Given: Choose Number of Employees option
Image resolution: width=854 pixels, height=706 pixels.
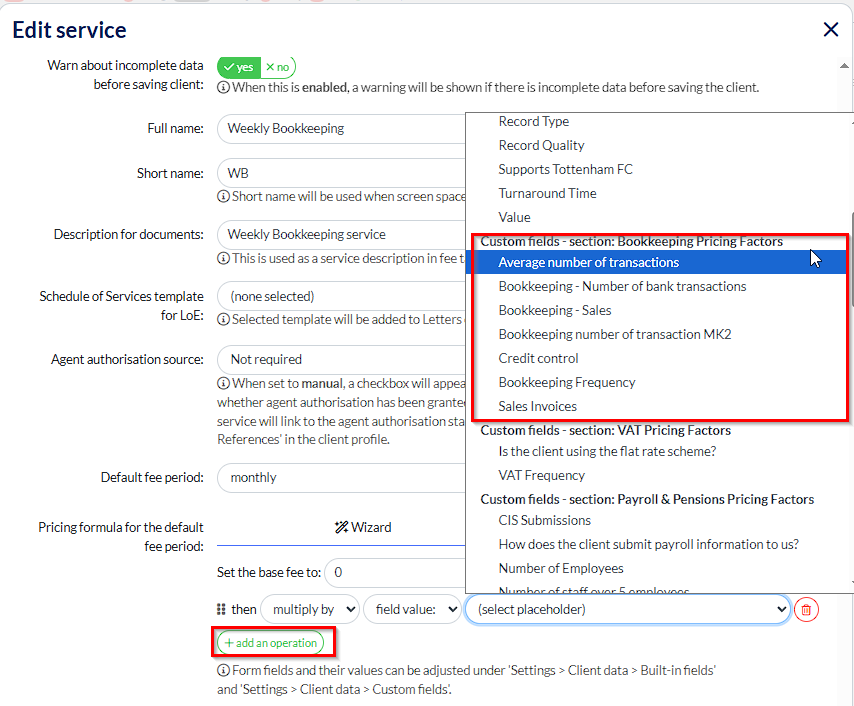Looking at the screenshot, I should (561, 568).
